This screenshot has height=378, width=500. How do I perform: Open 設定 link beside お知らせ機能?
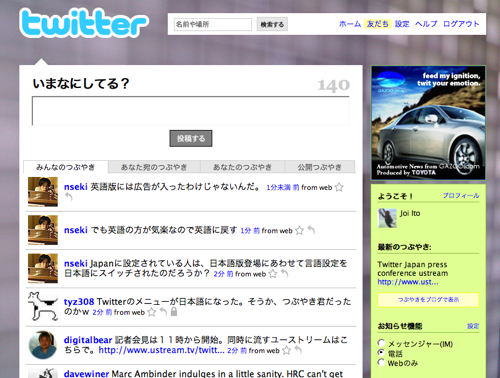tap(473, 326)
